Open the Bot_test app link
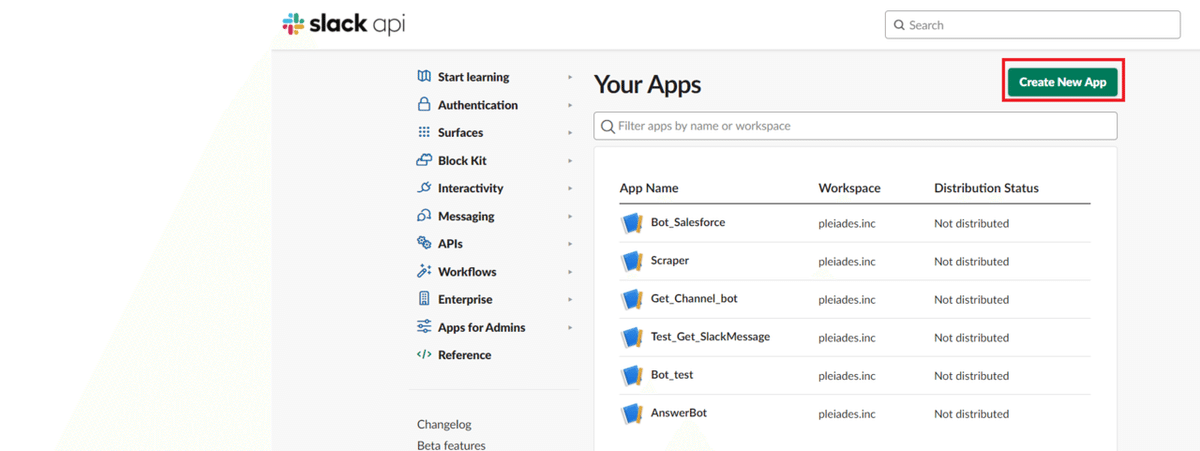This screenshot has width=1200, height=451. pos(672,374)
